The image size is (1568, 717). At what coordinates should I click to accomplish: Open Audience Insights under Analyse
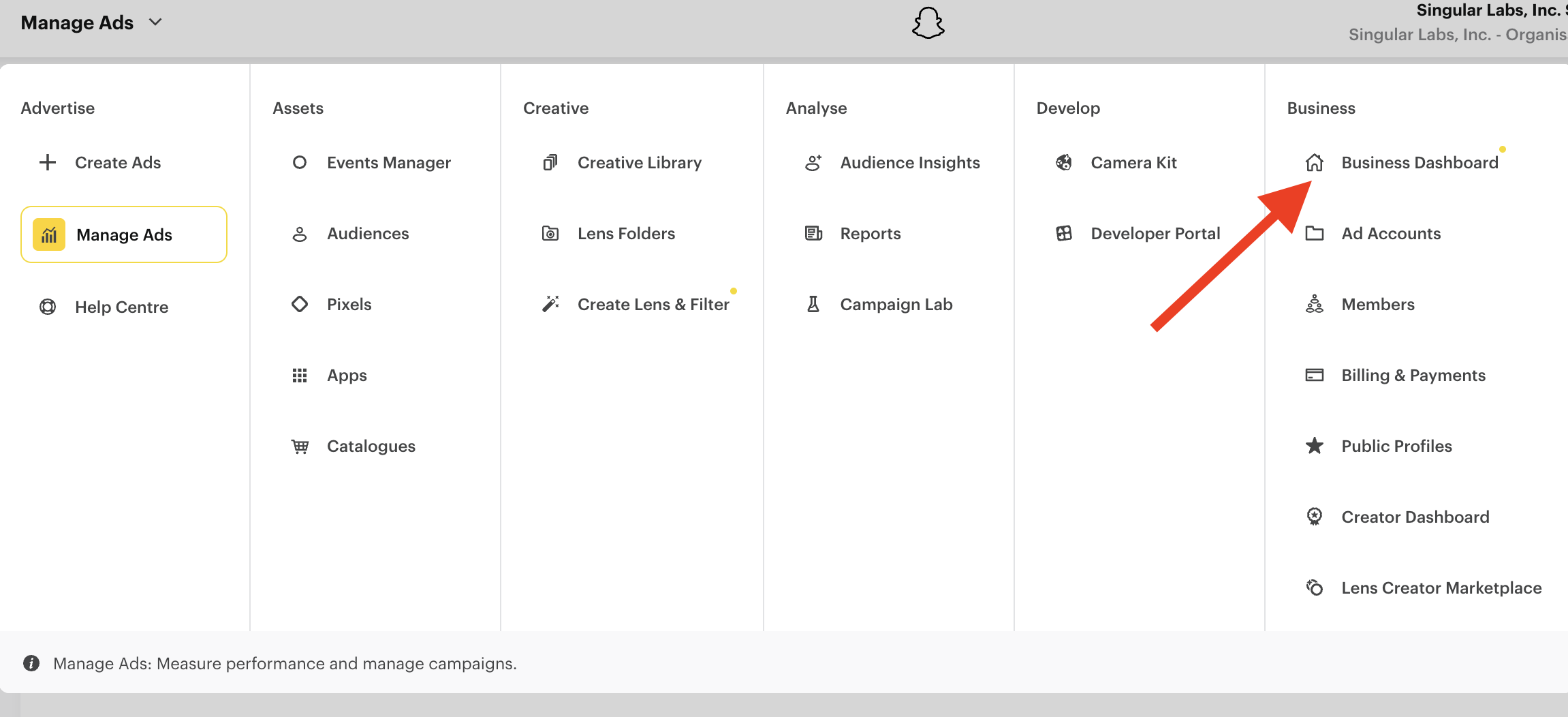[910, 163]
